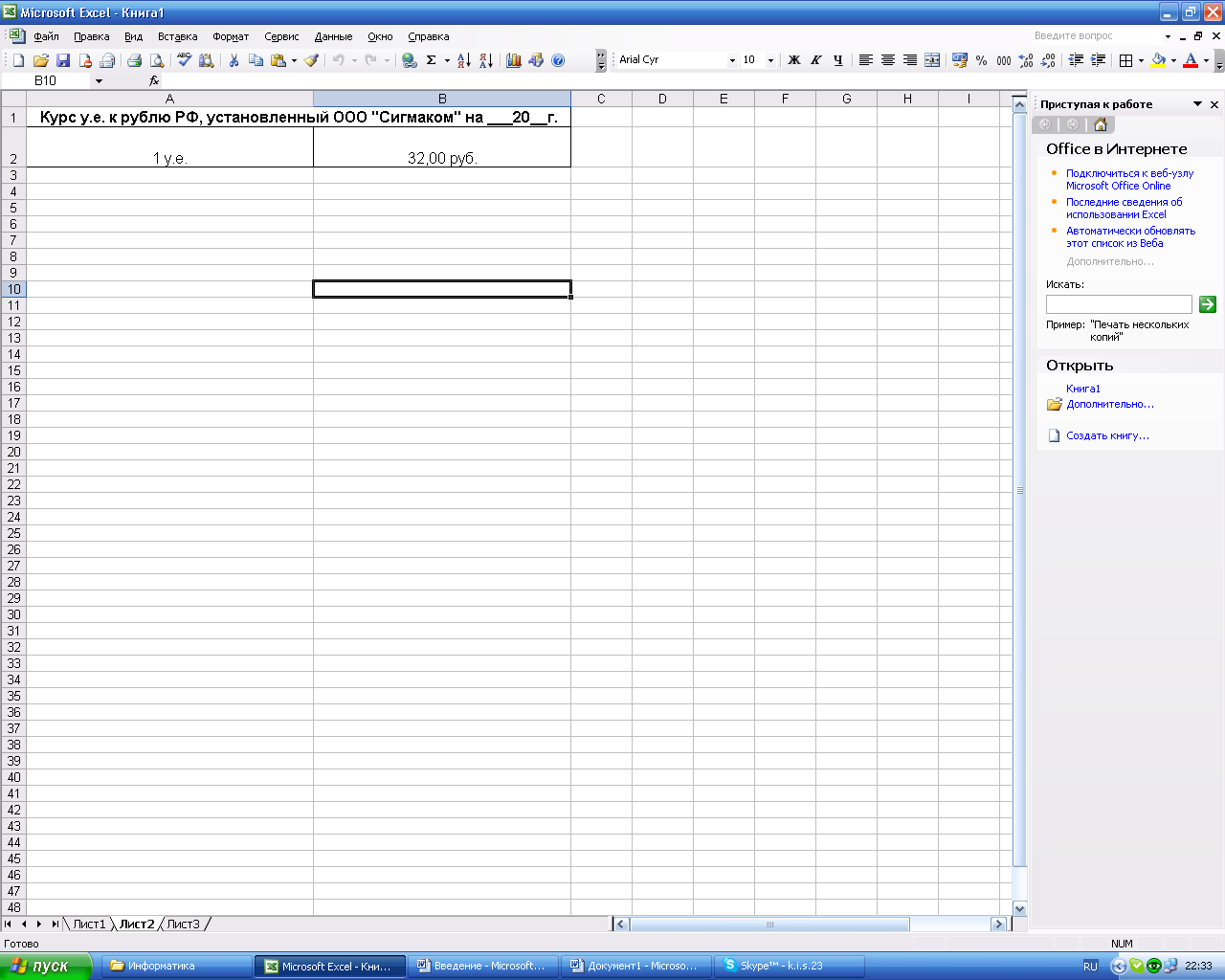
Task: Click the Microsoft Office Online connection link
Action: [1129, 180]
